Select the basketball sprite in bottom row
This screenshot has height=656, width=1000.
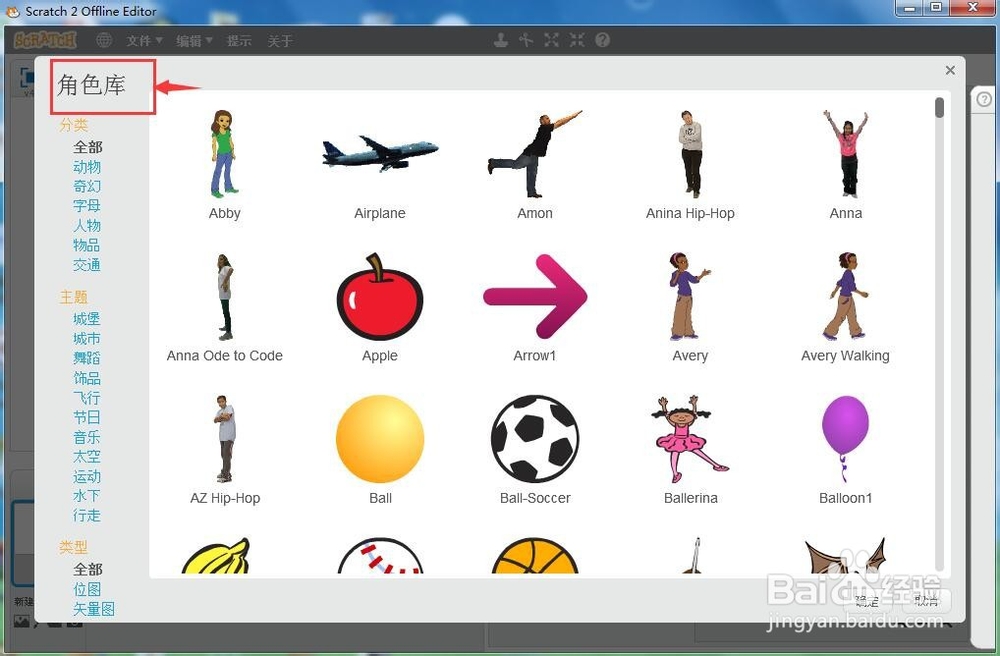tap(534, 556)
